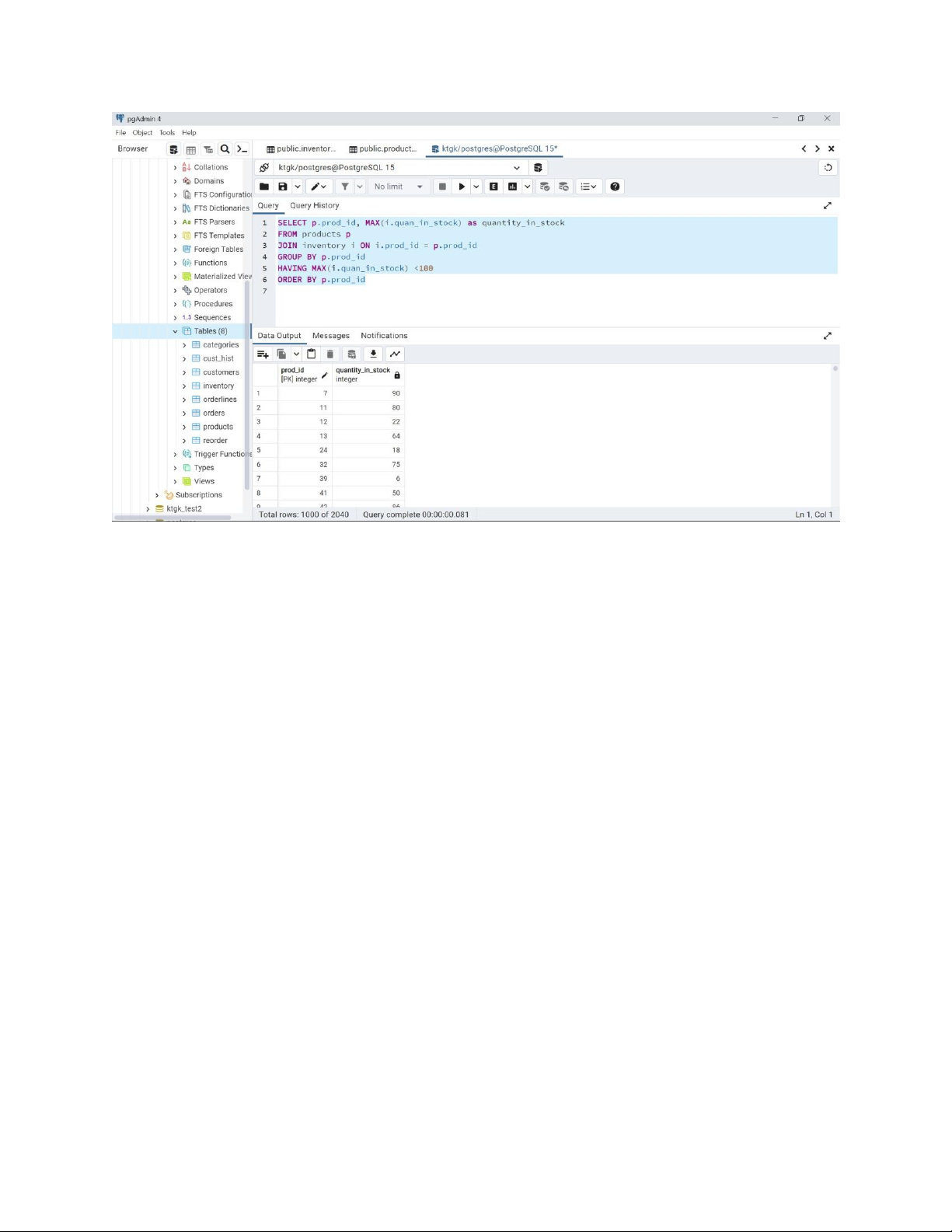This screenshot has height=1232, width=952.
Task: Select the orderlines table in tree
Action: (x=220, y=400)
